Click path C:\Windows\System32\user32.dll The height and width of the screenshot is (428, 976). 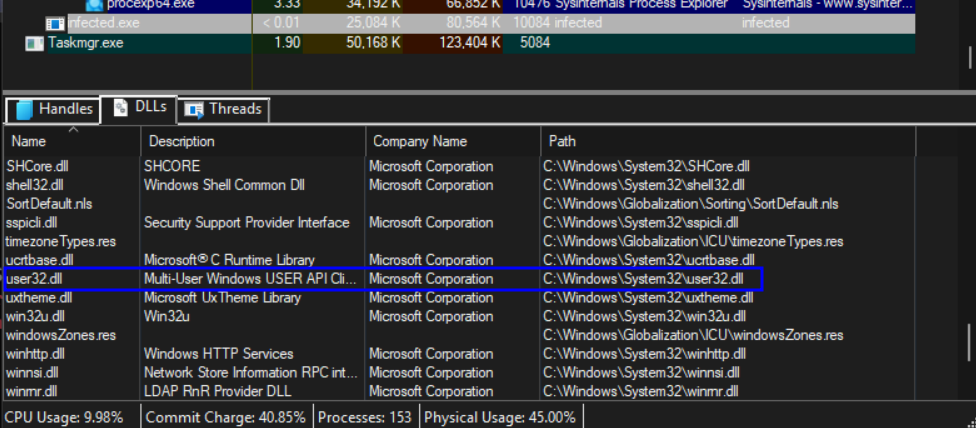click(643, 279)
